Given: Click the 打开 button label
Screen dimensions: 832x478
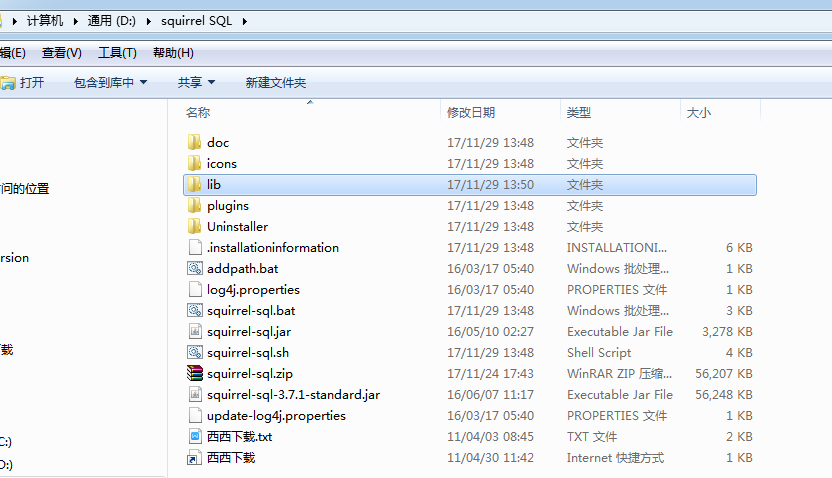Looking at the screenshot, I should (32, 83).
